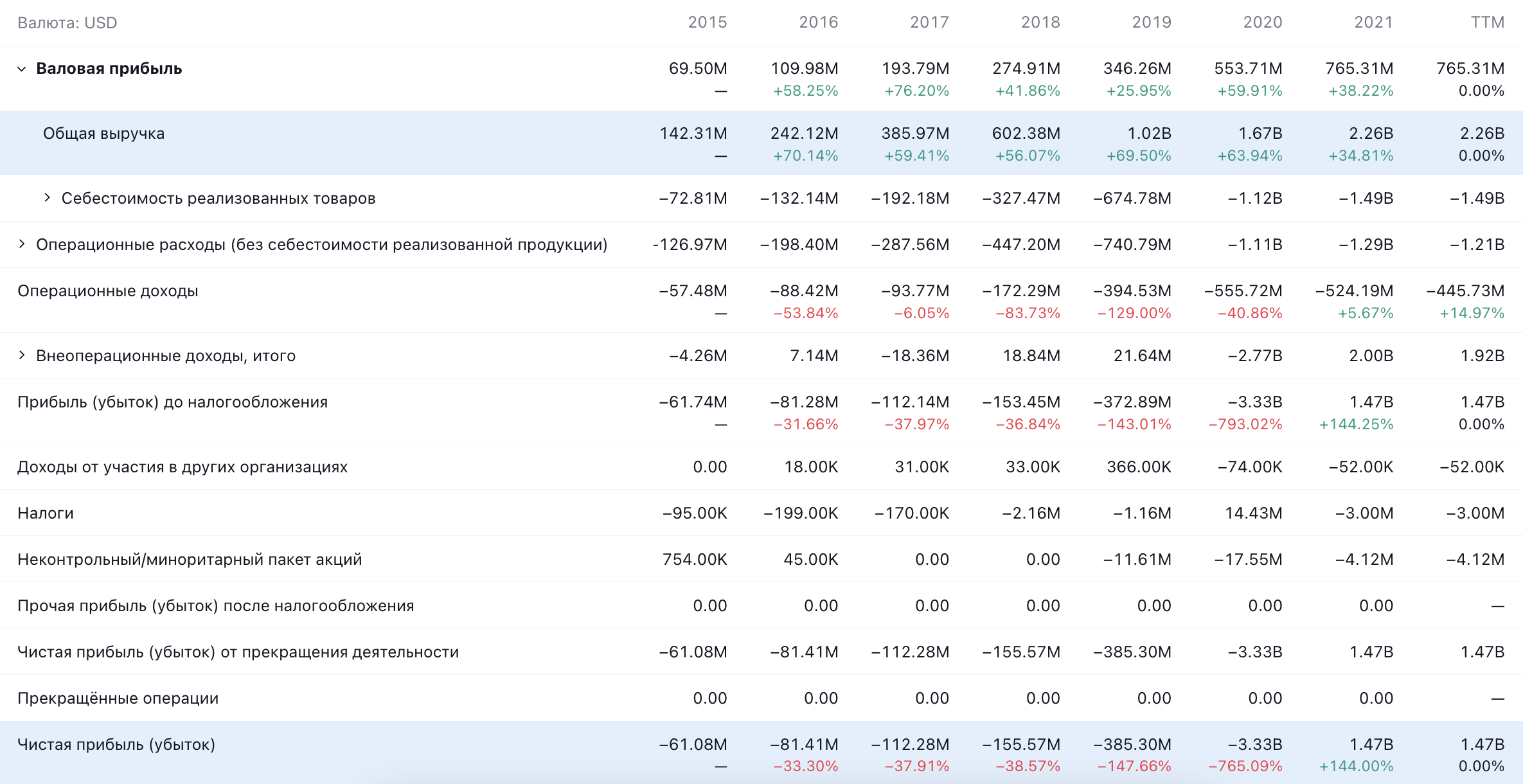Viewport: 1523px width, 784px height.
Task: Click gross profit value 553.71M
Action: (x=1249, y=69)
